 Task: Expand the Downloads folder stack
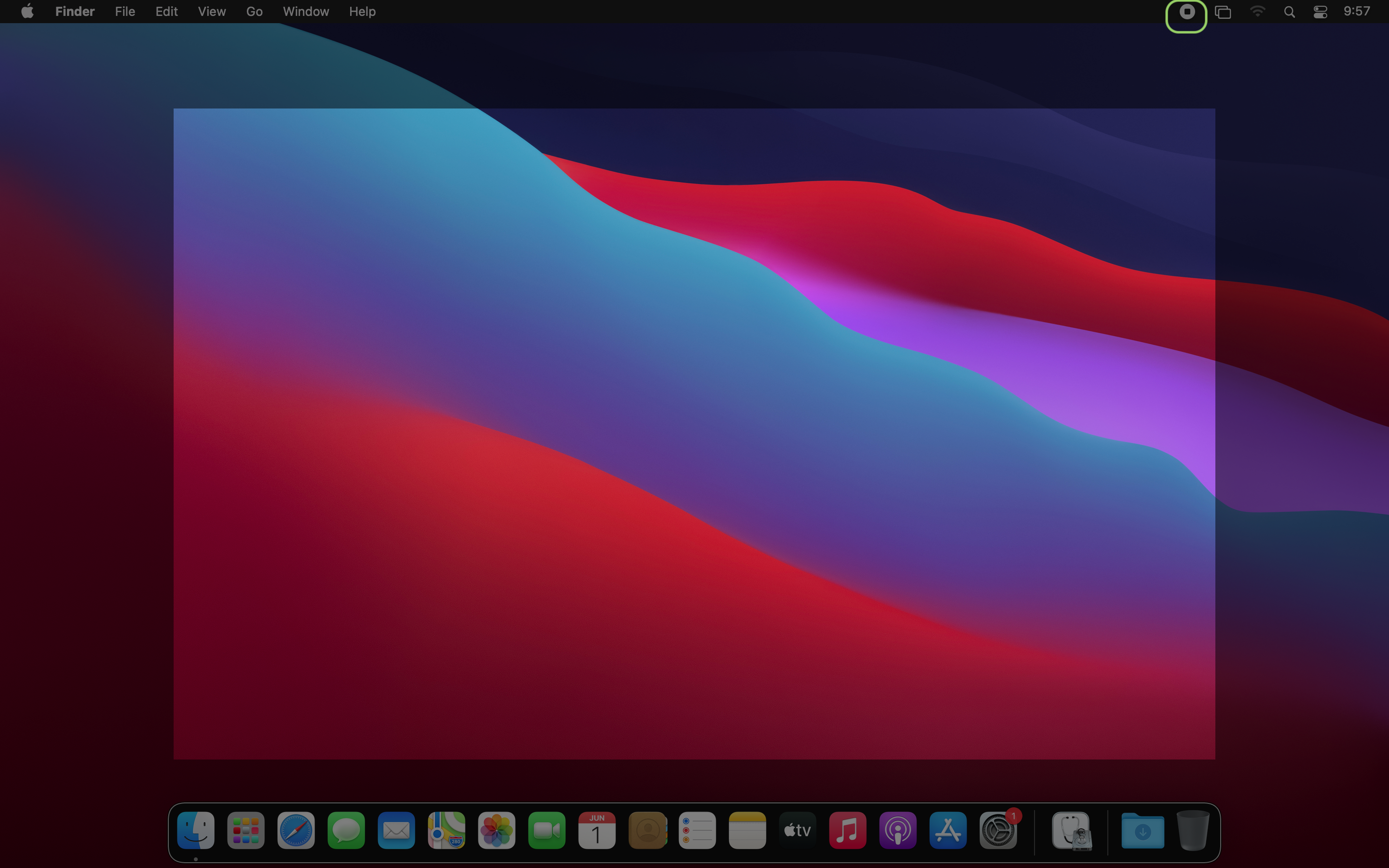tap(1142, 830)
